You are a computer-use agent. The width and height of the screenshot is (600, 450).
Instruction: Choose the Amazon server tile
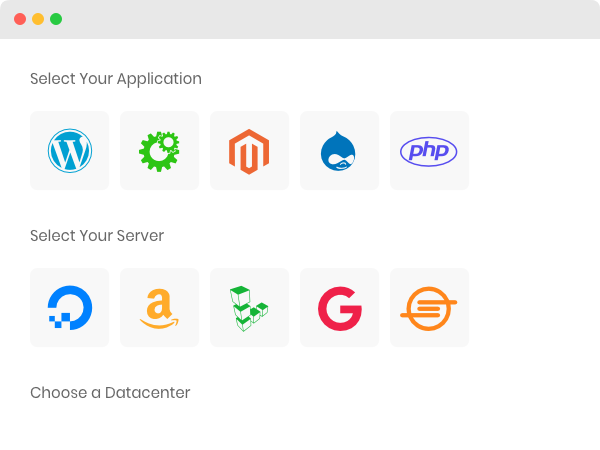coord(159,308)
